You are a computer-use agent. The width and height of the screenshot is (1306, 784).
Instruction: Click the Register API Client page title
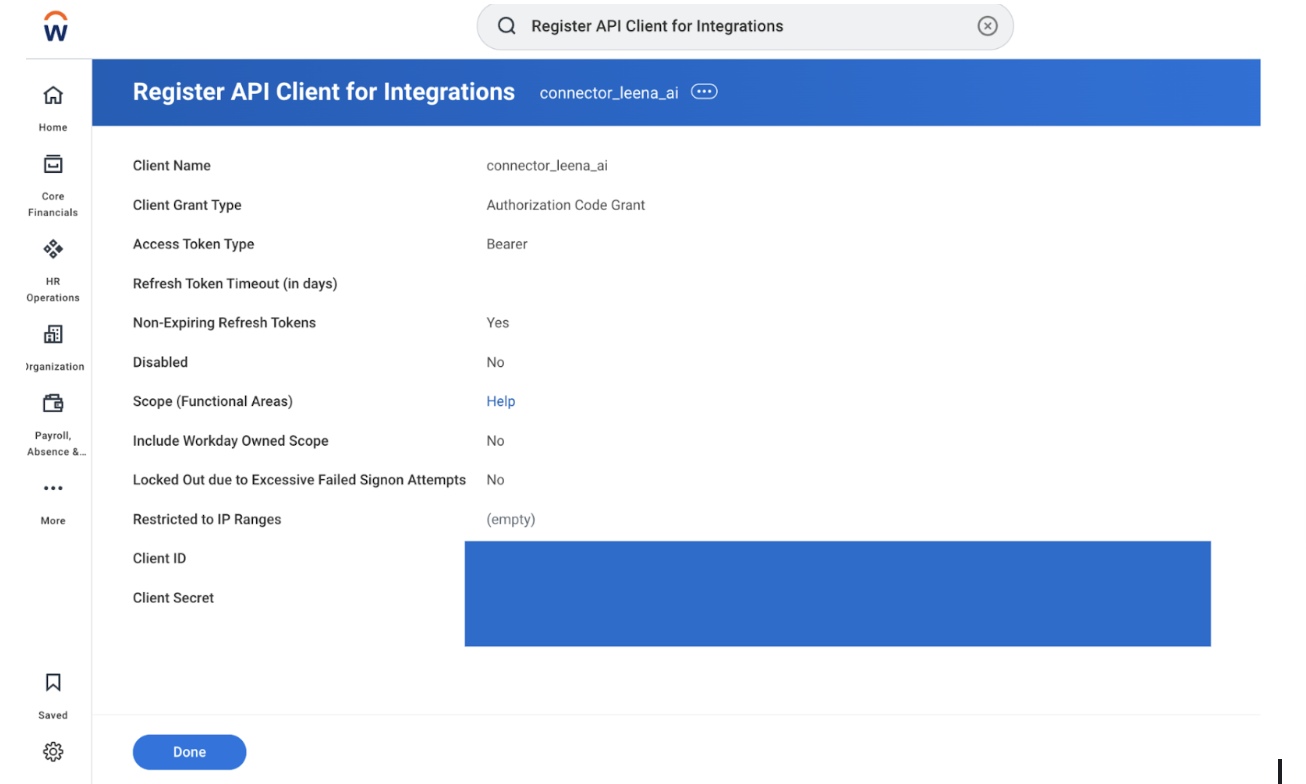tap(324, 92)
